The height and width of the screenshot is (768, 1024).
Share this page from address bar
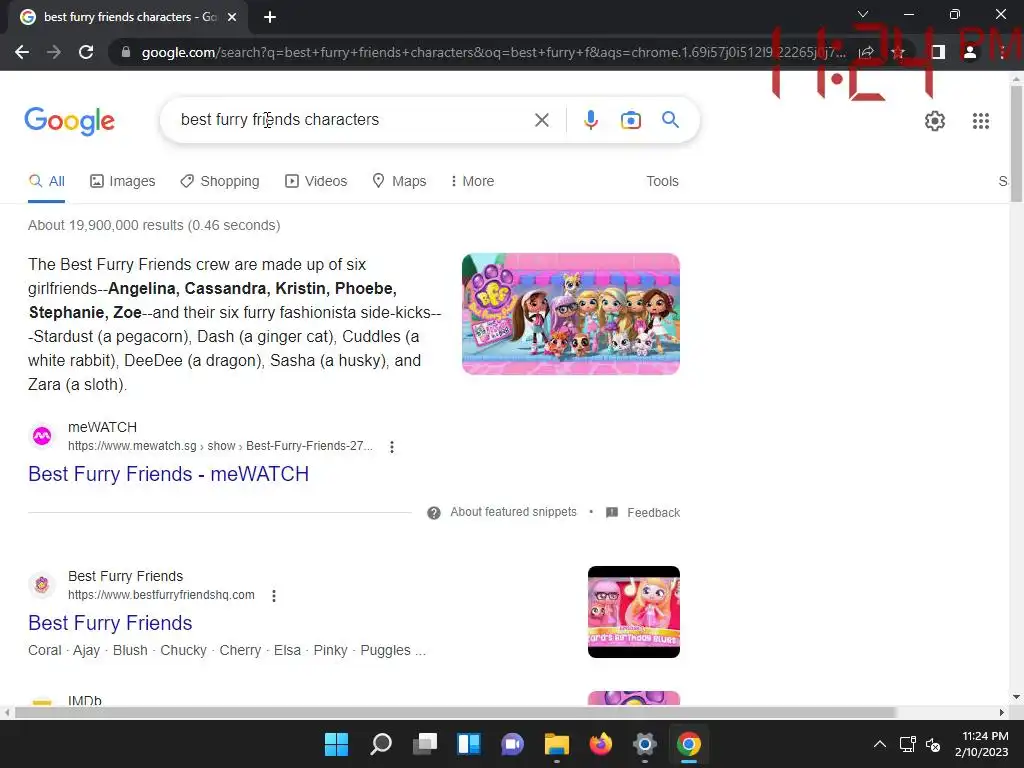(x=866, y=52)
